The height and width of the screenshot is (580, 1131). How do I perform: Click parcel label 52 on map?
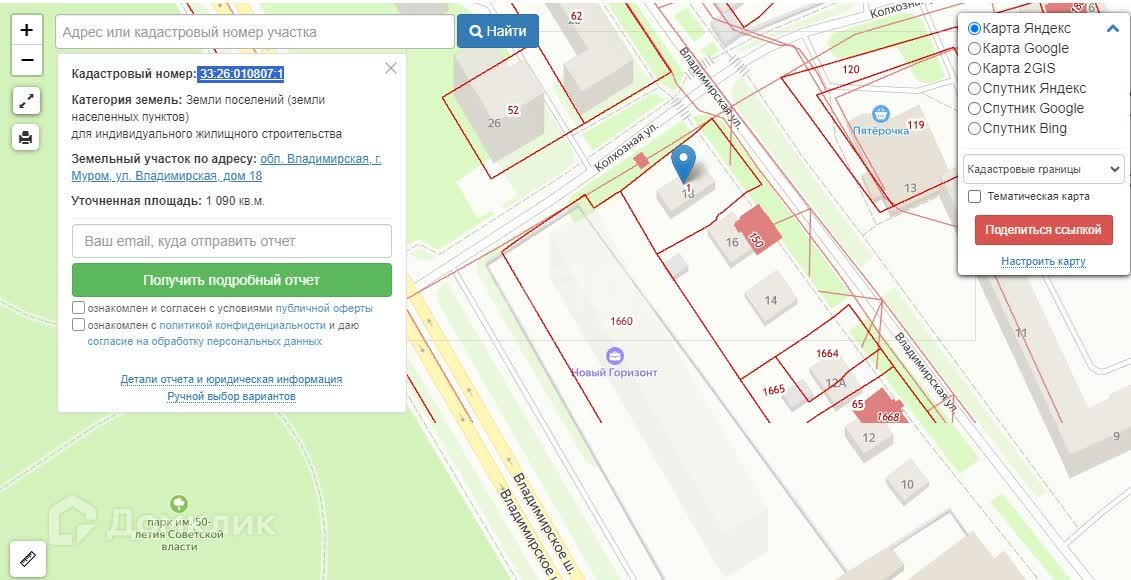(514, 110)
